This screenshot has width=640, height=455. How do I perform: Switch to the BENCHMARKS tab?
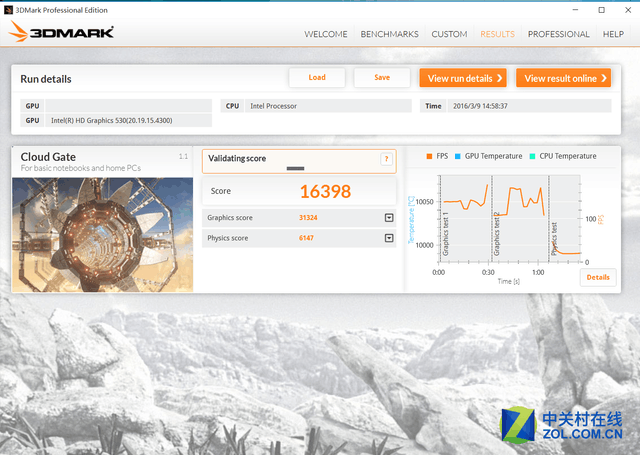389,34
